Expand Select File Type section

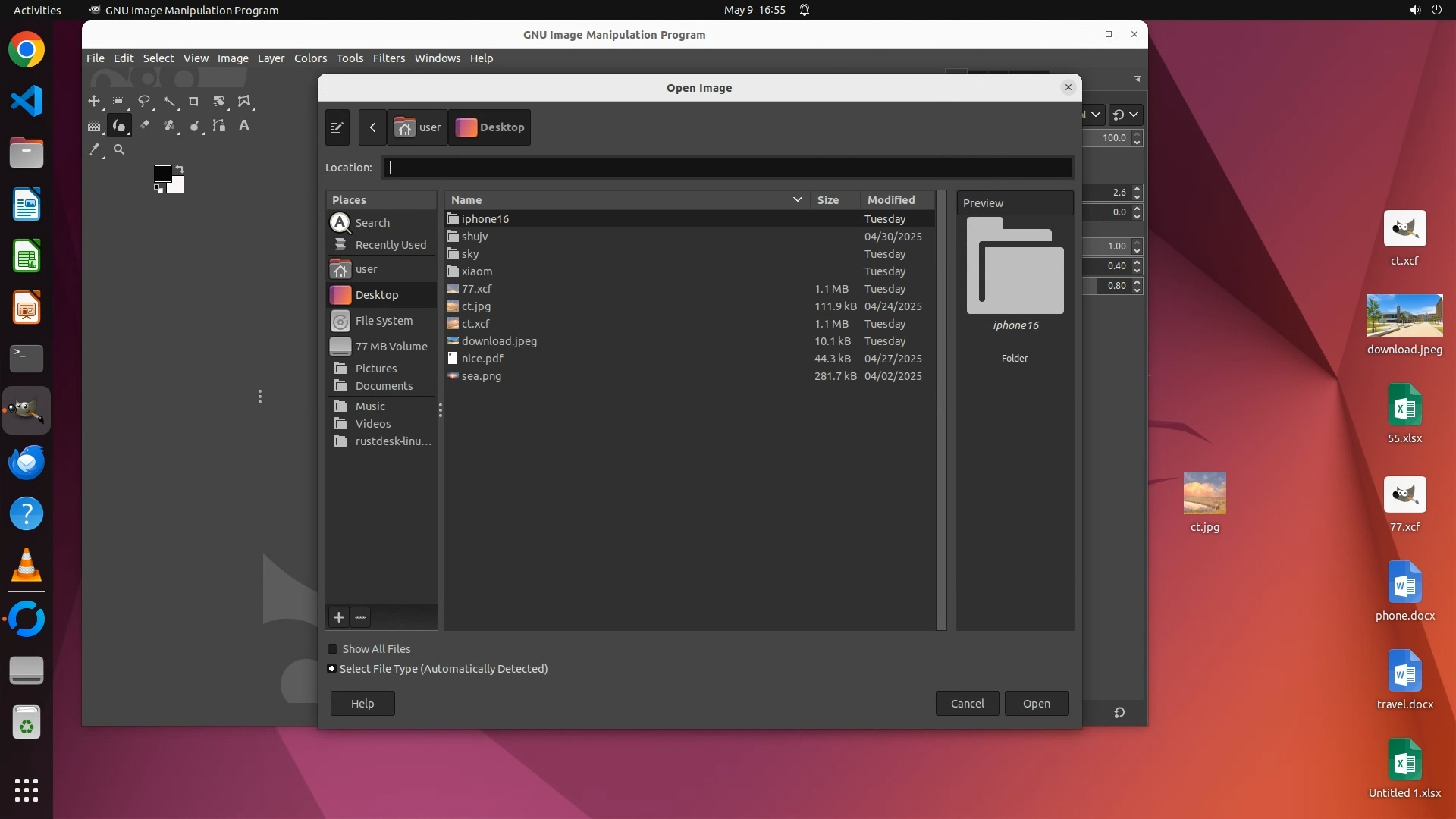pyautogui.click(x=332, y=669)
